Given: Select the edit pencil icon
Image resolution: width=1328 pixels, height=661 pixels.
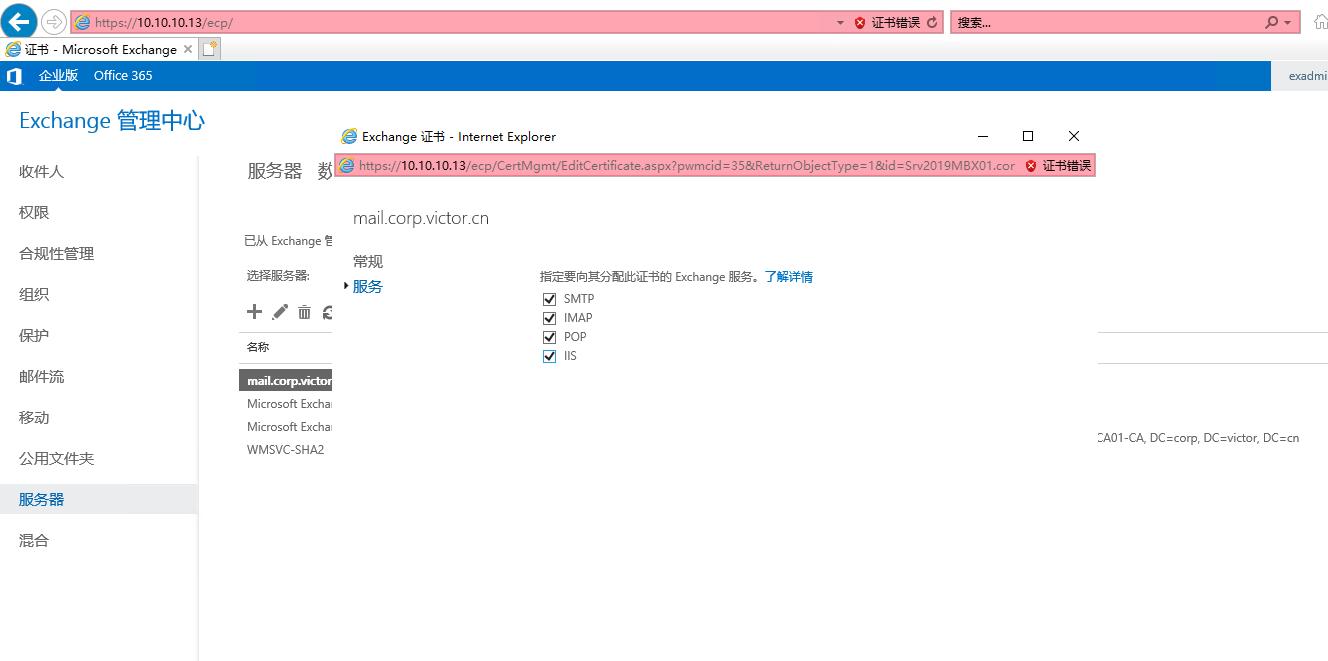Looking at the screenshot, I should click(x=279, y=311).
